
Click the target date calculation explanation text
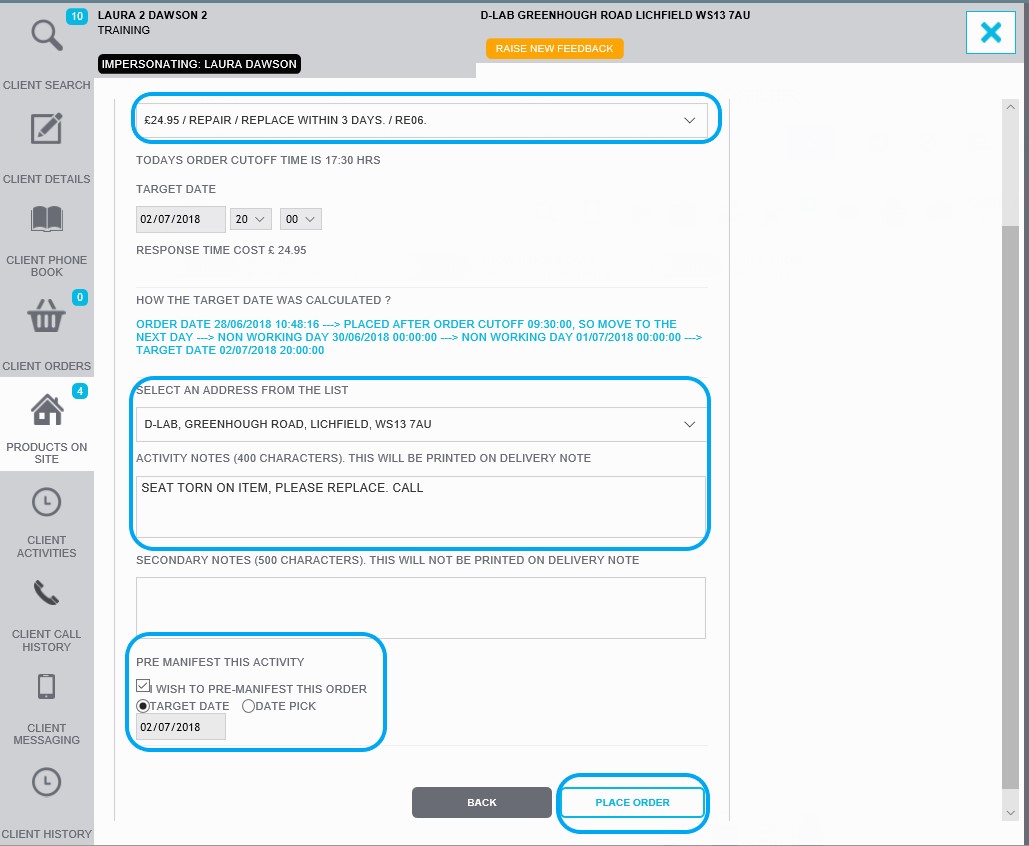coord(419,337)
